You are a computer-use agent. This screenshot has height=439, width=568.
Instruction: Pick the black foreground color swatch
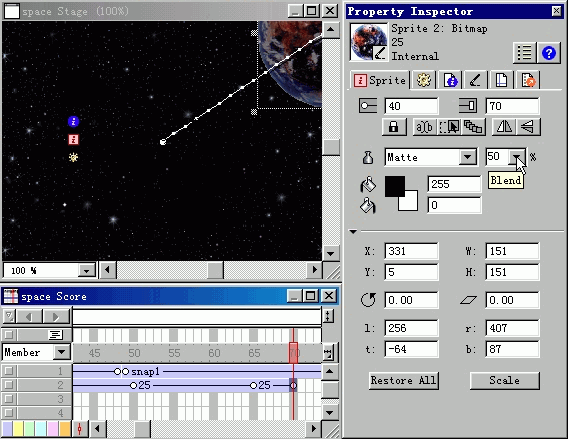[394, 187]
